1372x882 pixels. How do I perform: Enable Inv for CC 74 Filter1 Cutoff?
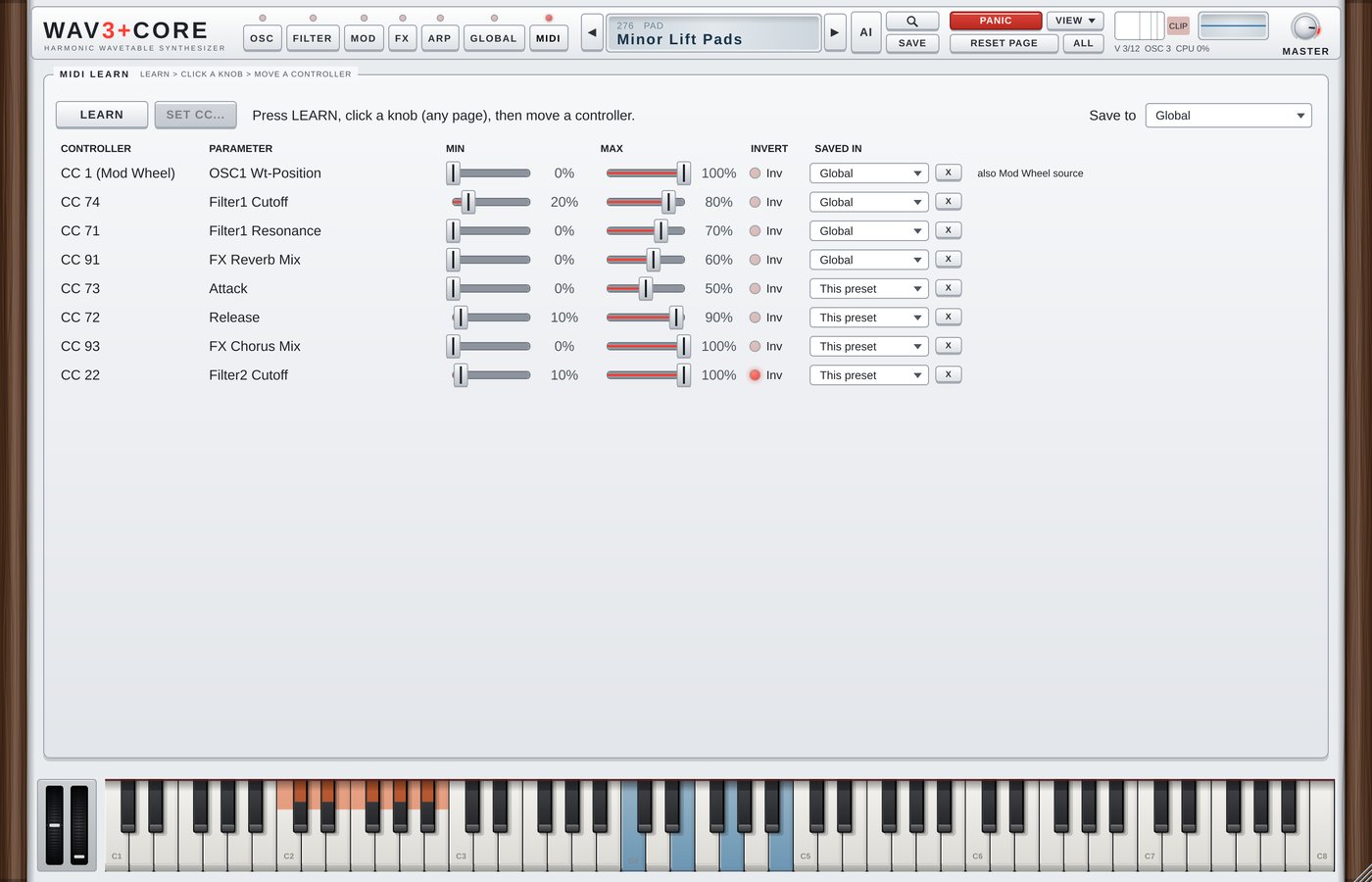pos(765,202)
